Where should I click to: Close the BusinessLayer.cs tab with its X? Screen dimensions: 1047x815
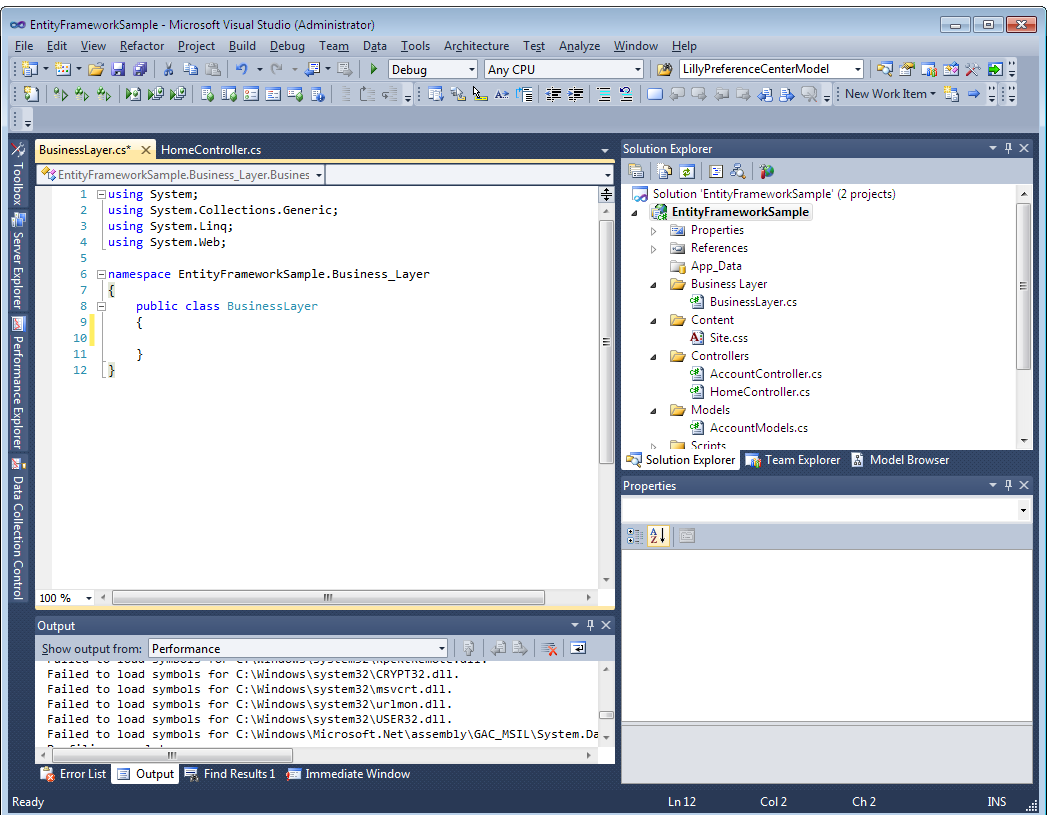pos(146,150)
